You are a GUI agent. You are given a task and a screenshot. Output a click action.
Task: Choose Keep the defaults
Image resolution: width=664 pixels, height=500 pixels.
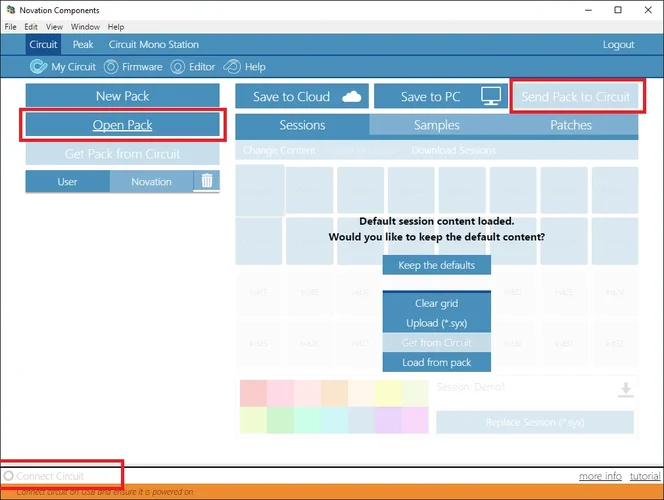coord(437,265)
